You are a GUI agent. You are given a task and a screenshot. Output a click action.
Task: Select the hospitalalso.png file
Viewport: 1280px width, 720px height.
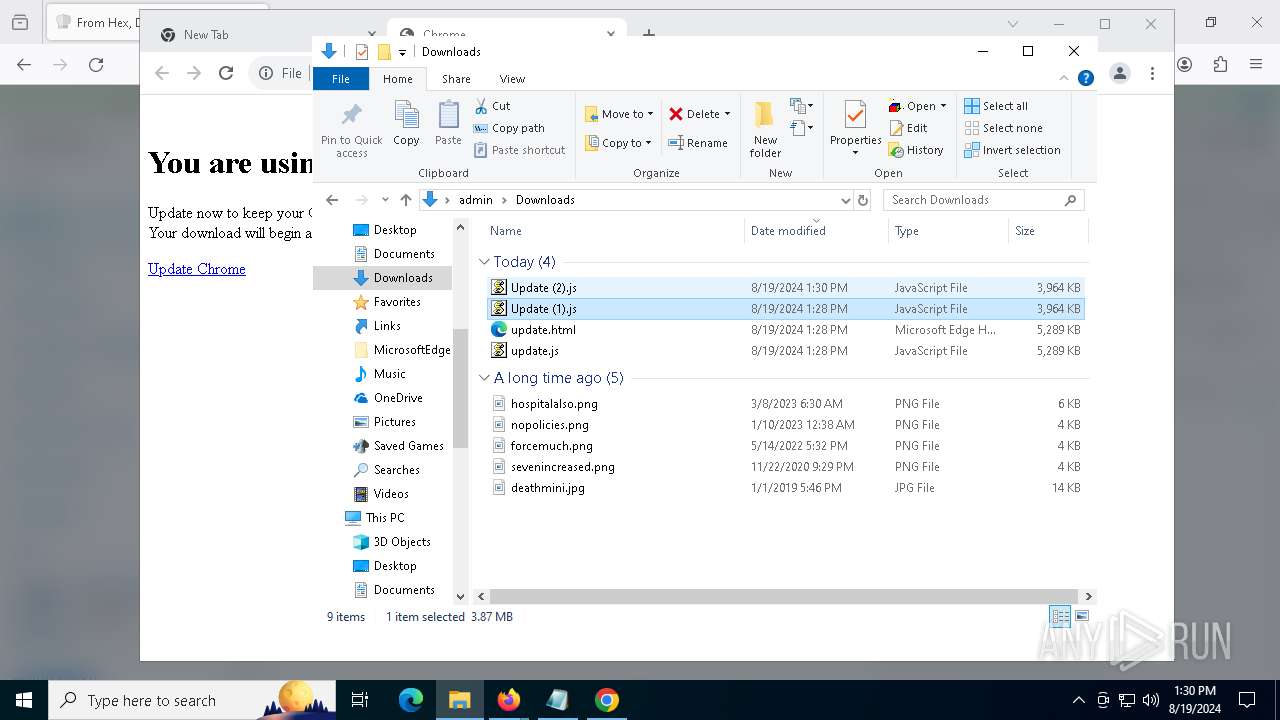(785, 404)
